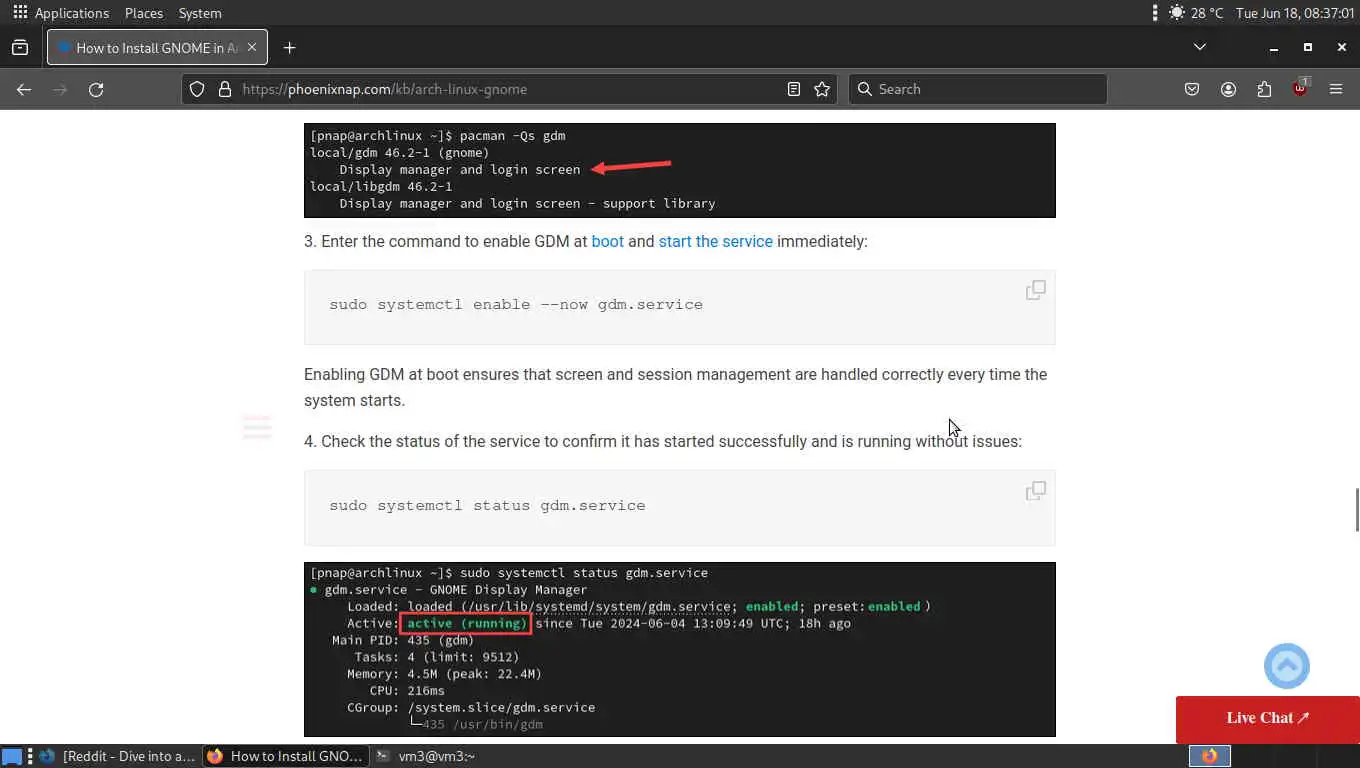The image size is (1360, 768).
Task: Open the uBlock Origin extension icon
Action: pos(1300,89)
